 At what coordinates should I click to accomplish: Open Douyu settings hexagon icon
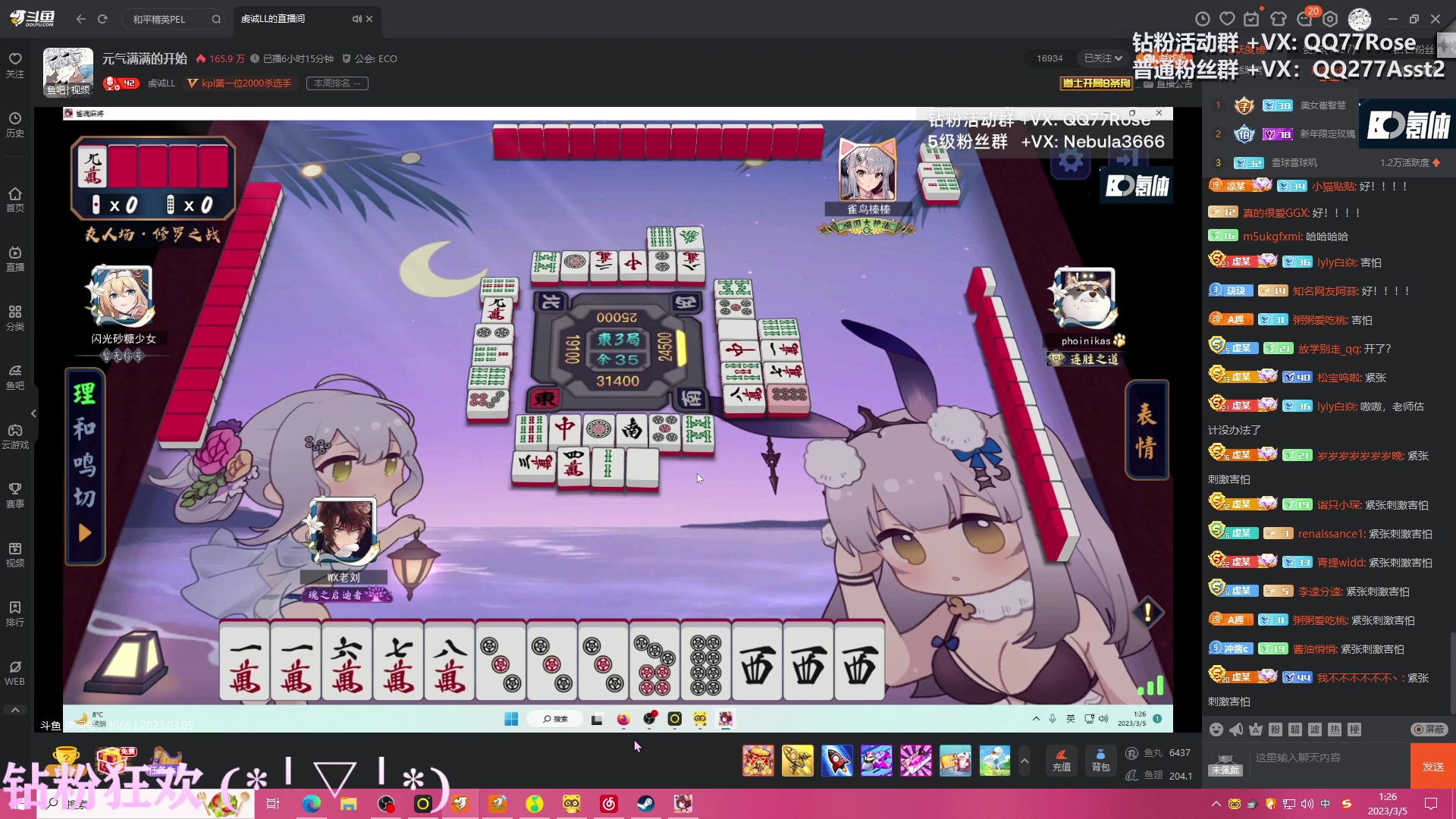click(x=1331, y=19)
